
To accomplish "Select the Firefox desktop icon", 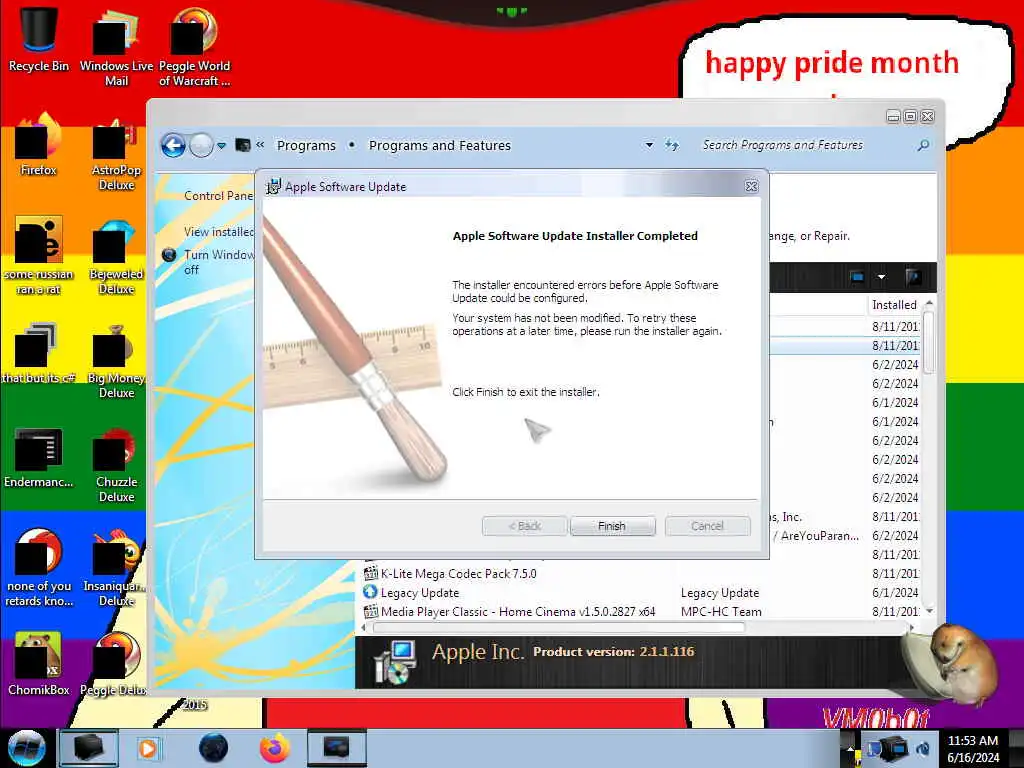I will click(39, 145).
